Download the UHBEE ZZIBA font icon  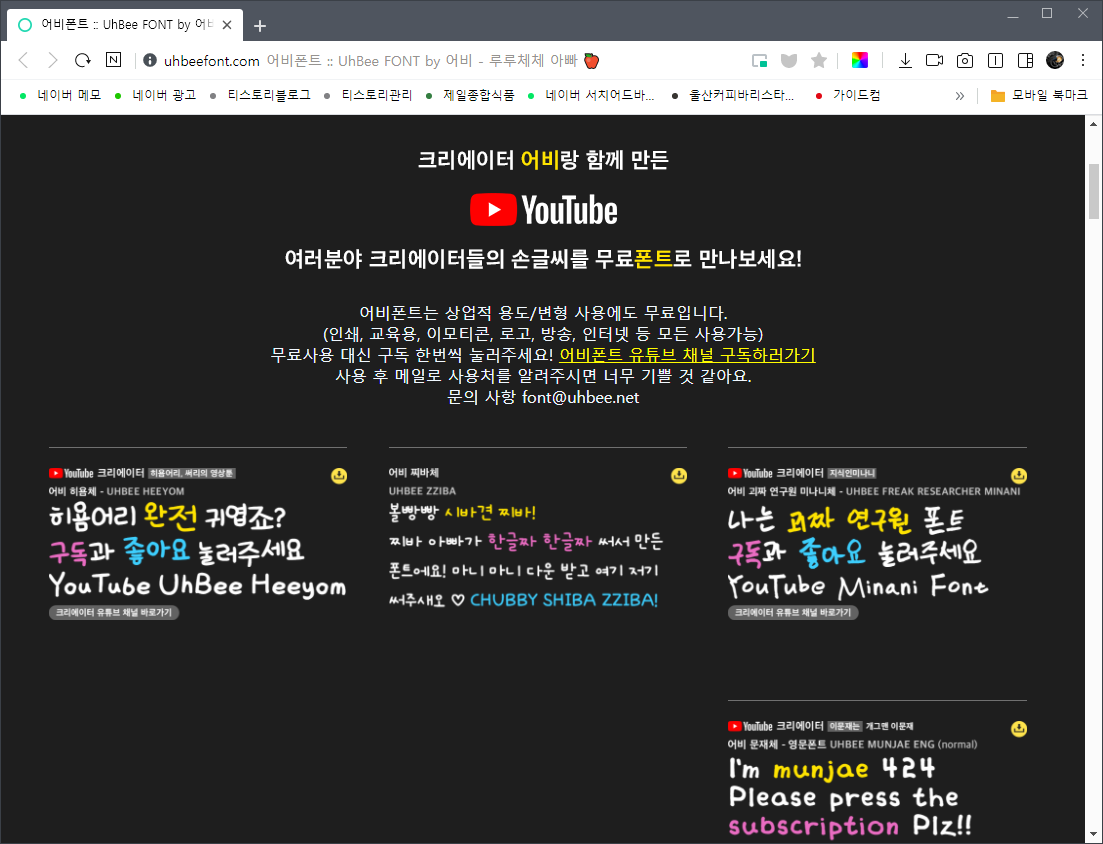679,476
